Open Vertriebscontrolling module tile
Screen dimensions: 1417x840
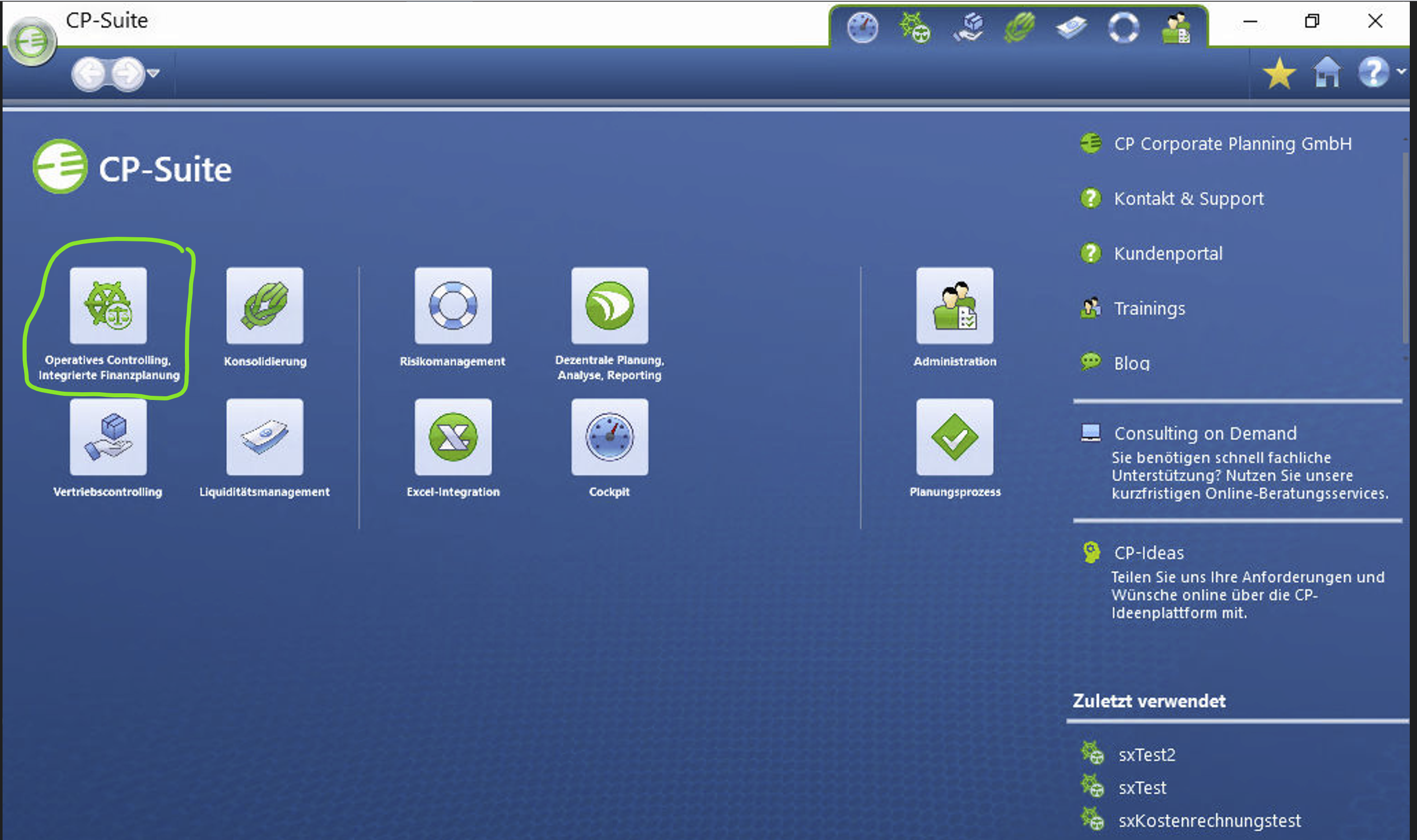(x=108, y=437)
